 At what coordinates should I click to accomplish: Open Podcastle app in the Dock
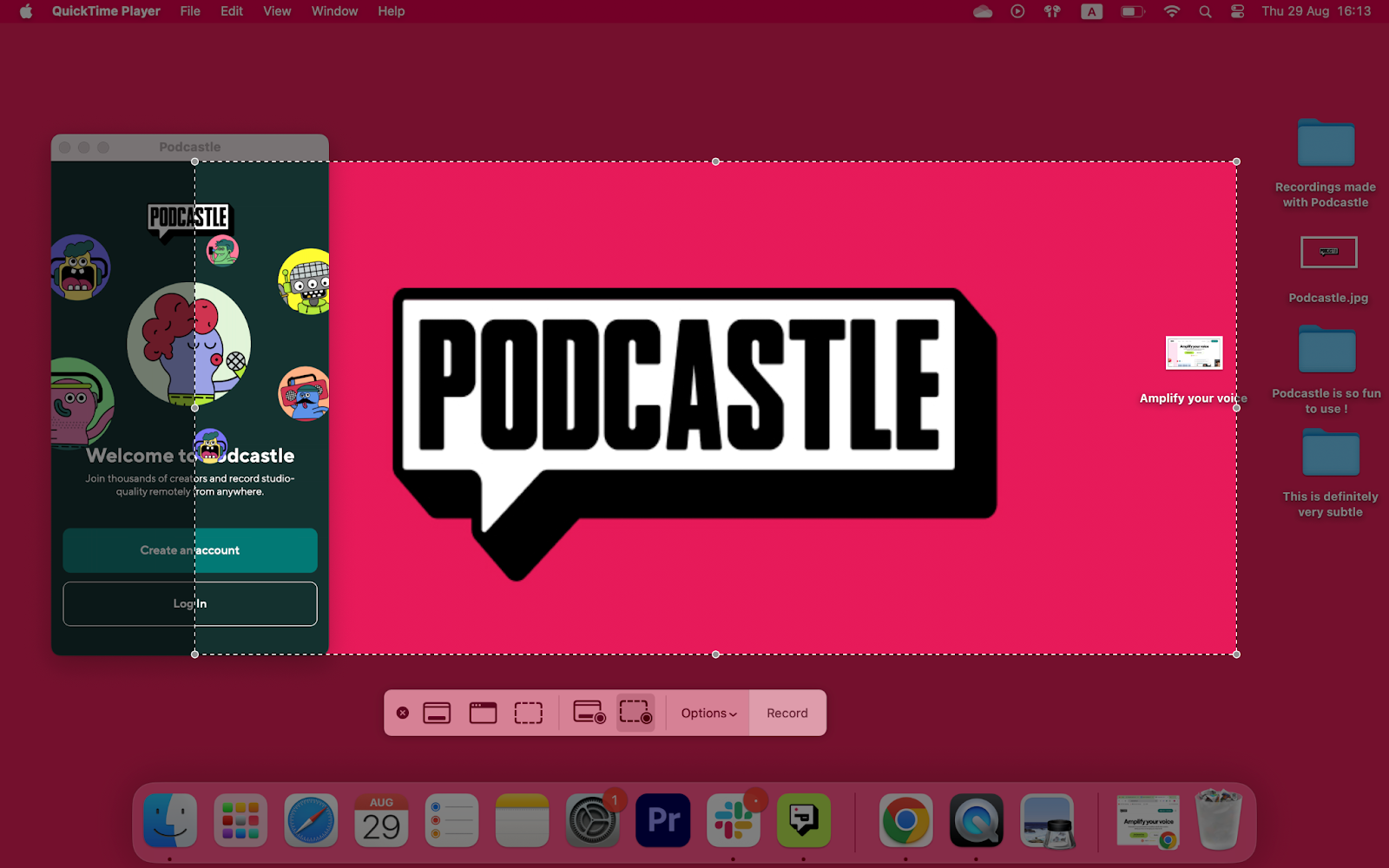click(804, 820)
